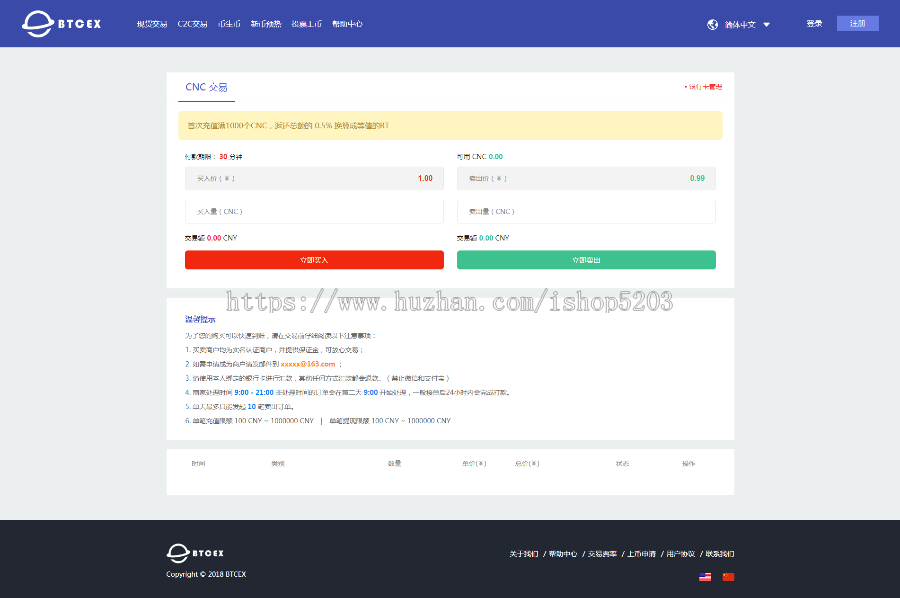
Task: Click the 状态 column header
Action: click(622, 463)
